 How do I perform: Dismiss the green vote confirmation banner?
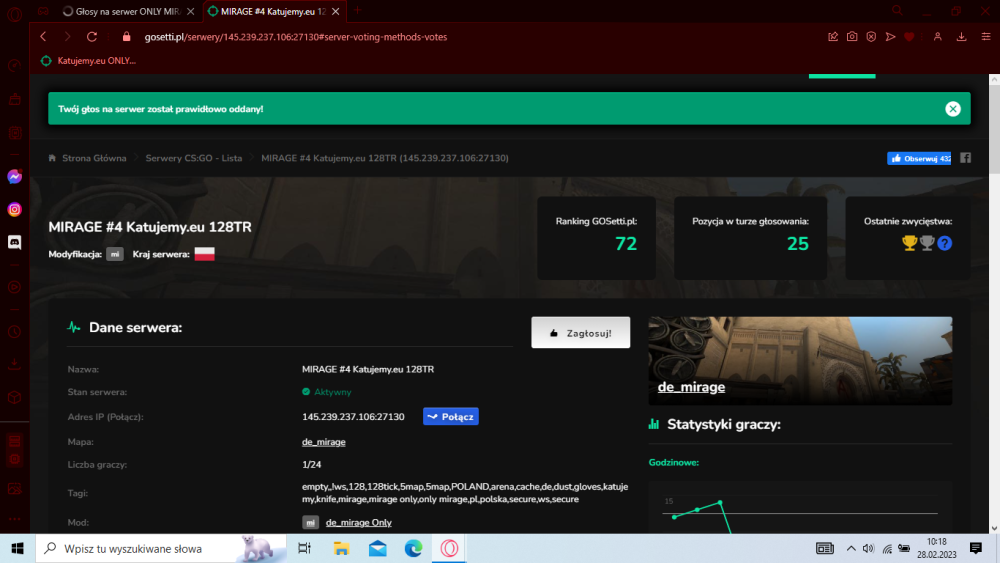click(x=953, y=109)
